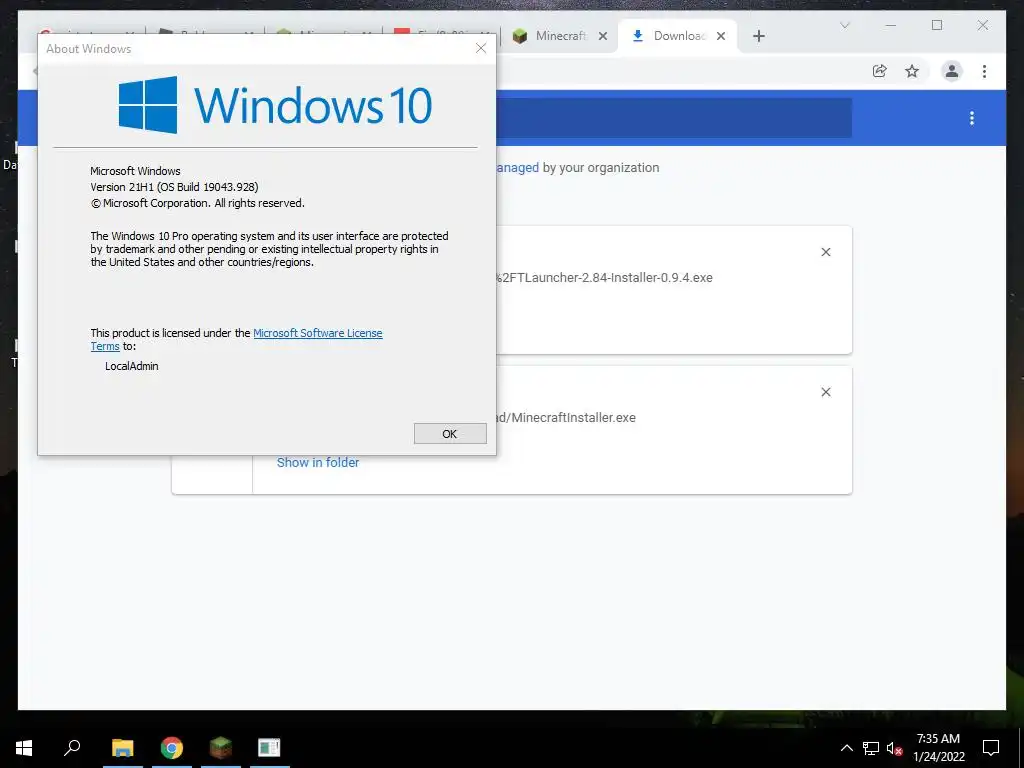The width and height of the screenshot is (1024, 768).
Task: Select the Downloads browser tab
Action: 669,36
